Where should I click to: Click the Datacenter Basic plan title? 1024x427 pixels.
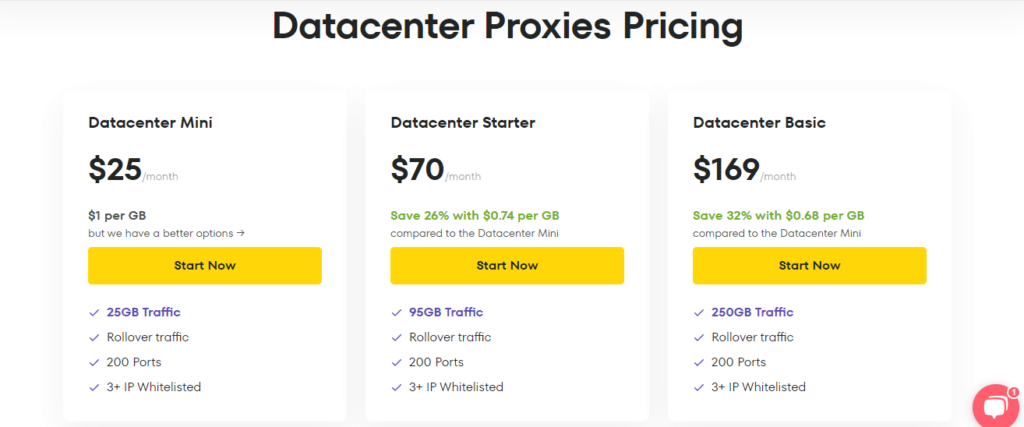pyautogui.click(x=759, y=123)
